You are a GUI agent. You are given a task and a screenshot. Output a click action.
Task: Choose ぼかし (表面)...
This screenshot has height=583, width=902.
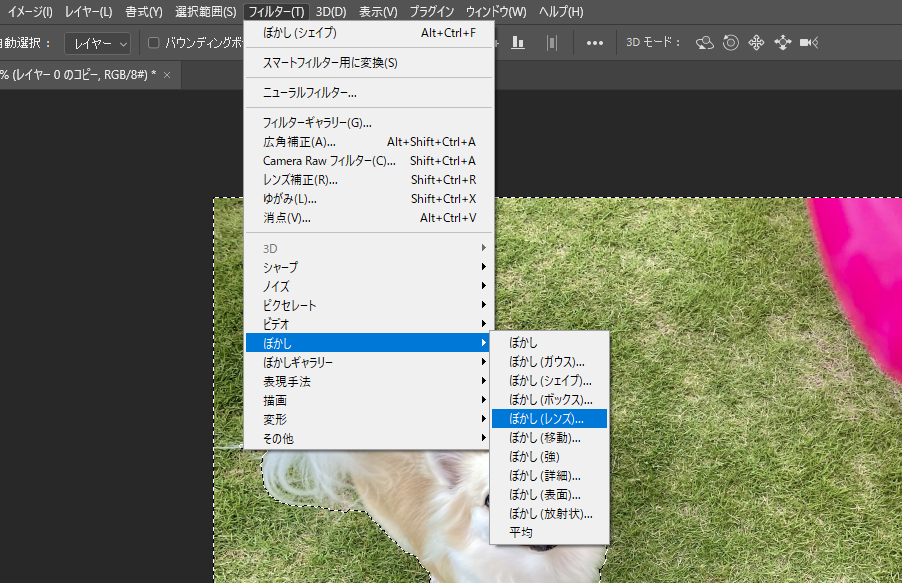[549, 494]
